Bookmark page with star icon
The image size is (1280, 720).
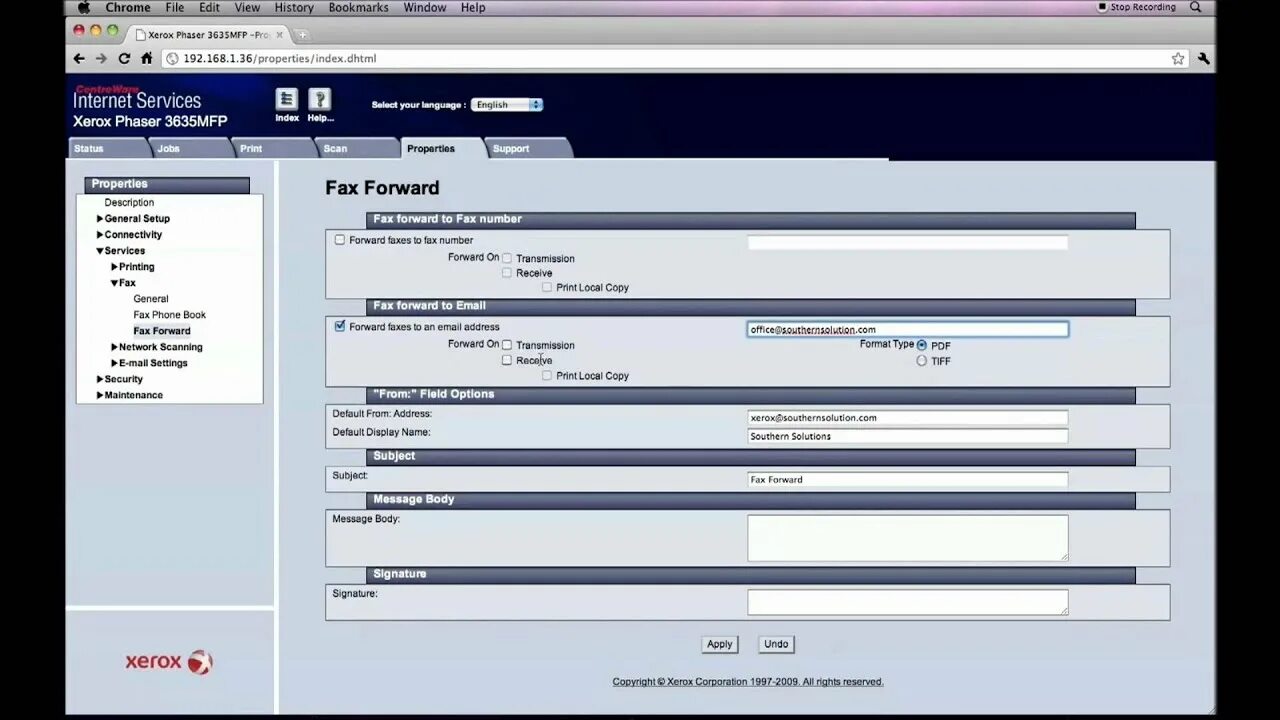pyautogui.click(x=1178, y=59)
